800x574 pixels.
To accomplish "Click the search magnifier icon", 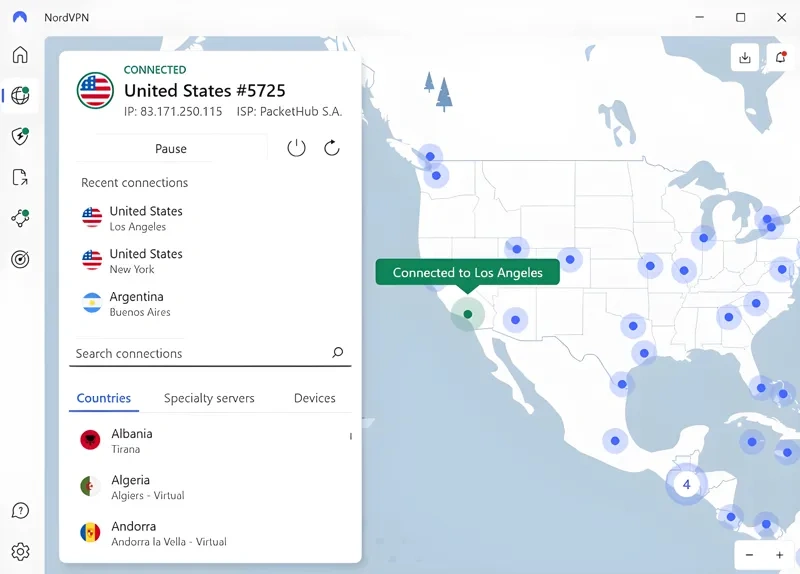I will pyautogui.click(x=338, y=352).
